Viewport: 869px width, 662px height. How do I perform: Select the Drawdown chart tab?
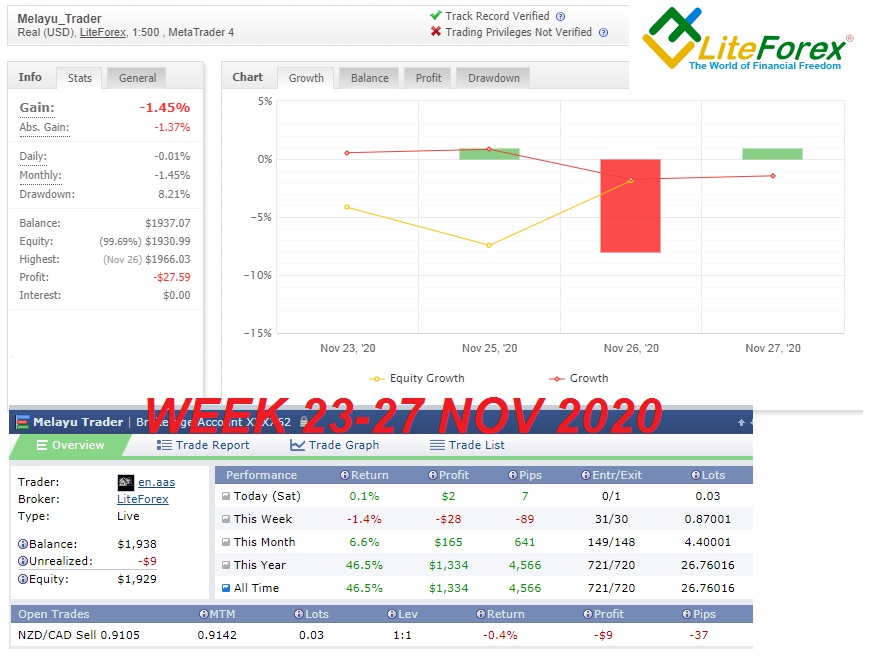point(494,78)
